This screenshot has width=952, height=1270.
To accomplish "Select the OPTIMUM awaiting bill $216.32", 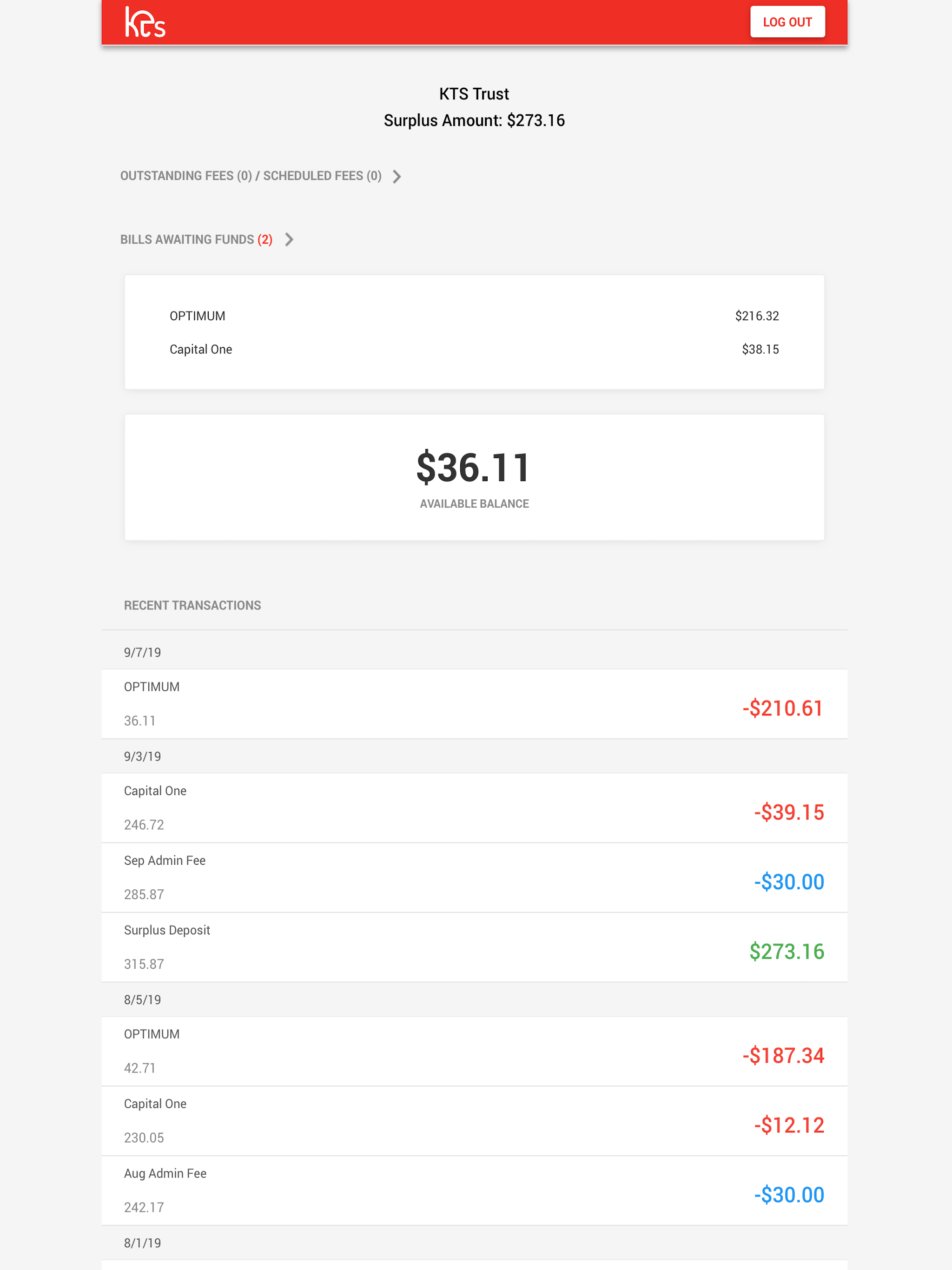I will pyautogui.click(x=474, y=316).
